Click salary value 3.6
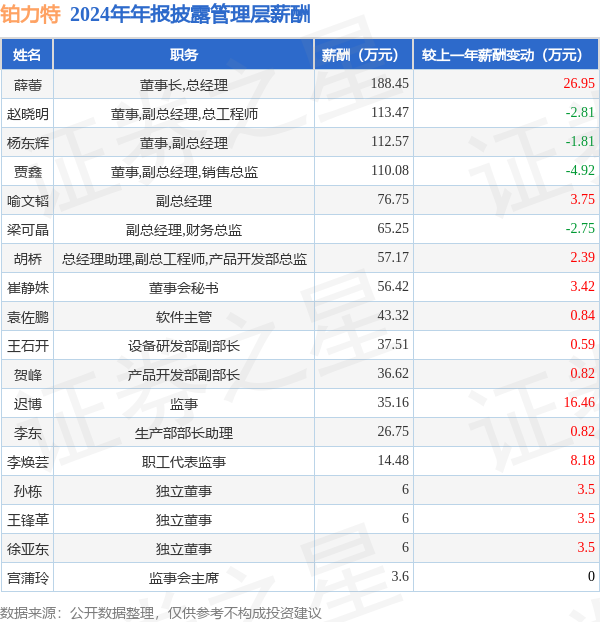 [x=400, y=576]
